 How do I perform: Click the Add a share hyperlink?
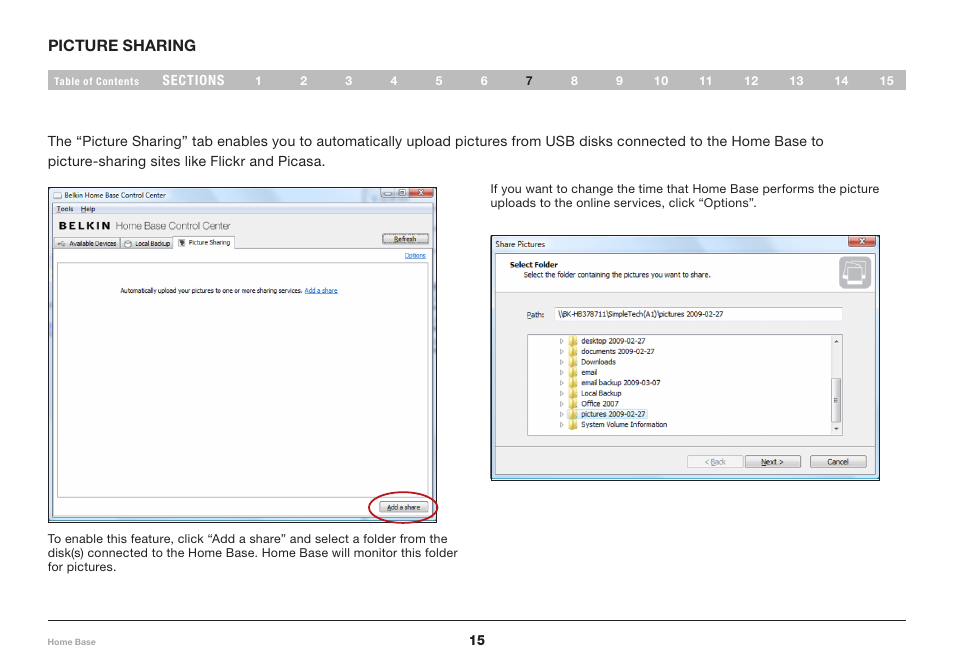[321, 291]
